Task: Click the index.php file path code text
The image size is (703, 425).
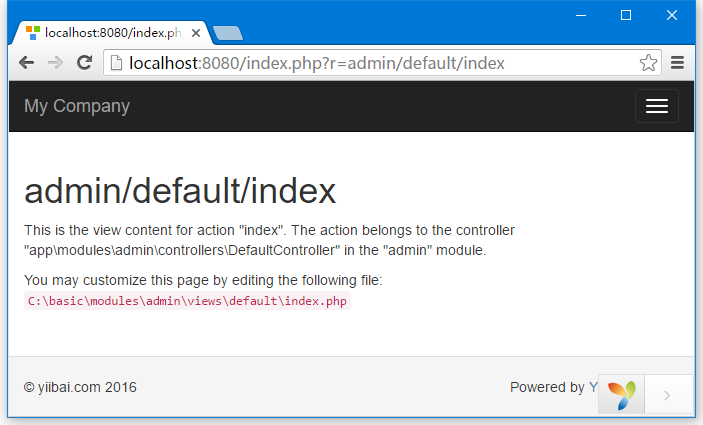Action: click(187, 301)
